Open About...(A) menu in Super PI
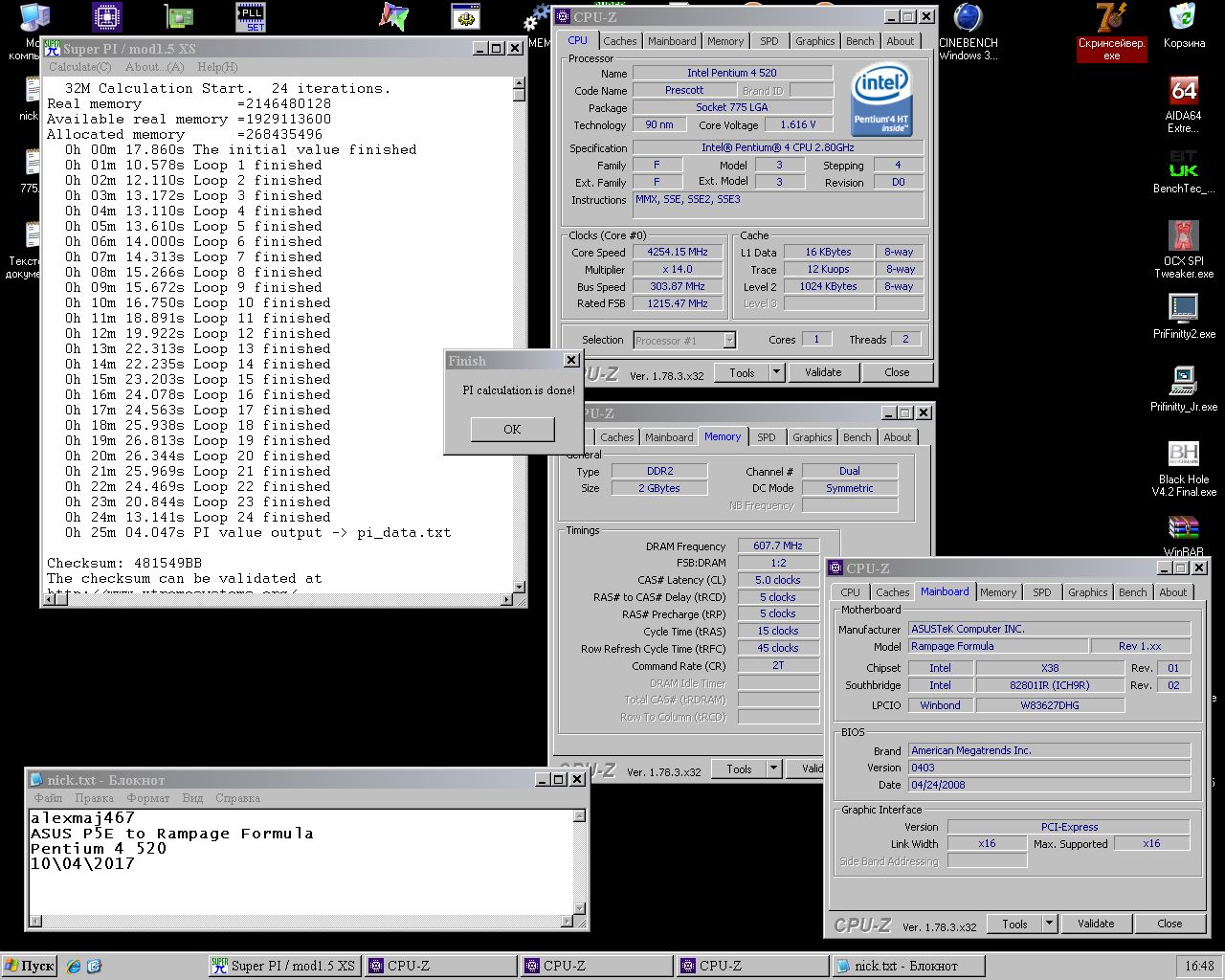Image resolution: width=1225 pixels, height=980 pixels. [154, 67]
